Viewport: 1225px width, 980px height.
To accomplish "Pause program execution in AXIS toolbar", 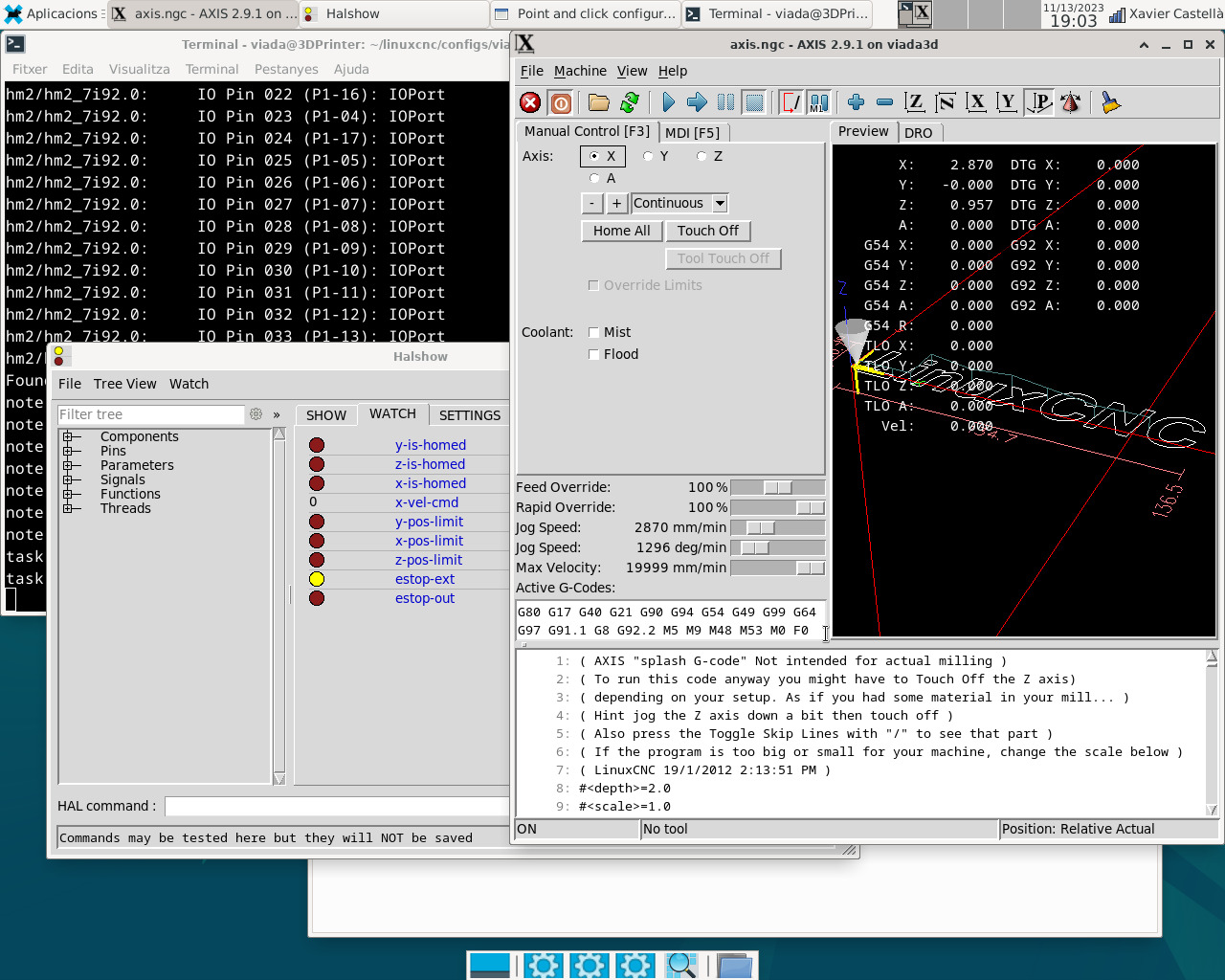I will point(725,102).
